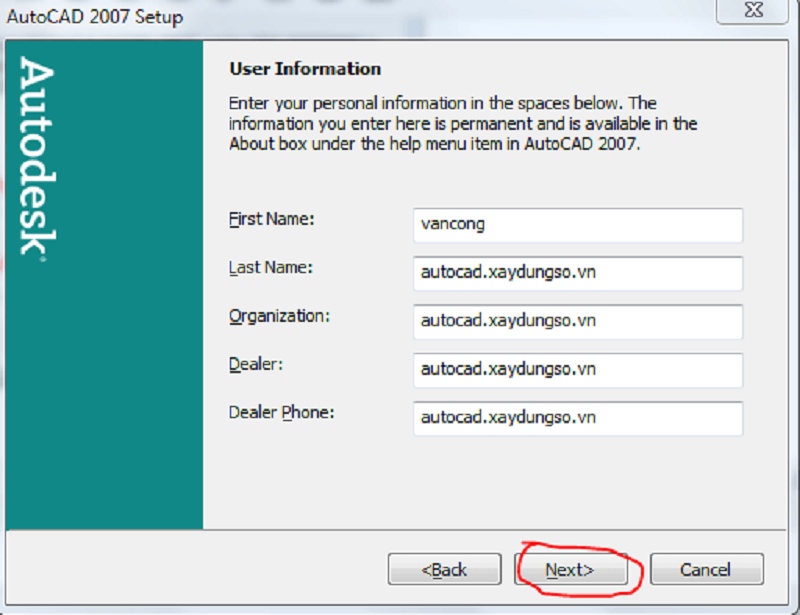Click the registered trademark symbol after Autodesk
The height and width of the screenshot is (615, 800).
[x=40, y=259]
